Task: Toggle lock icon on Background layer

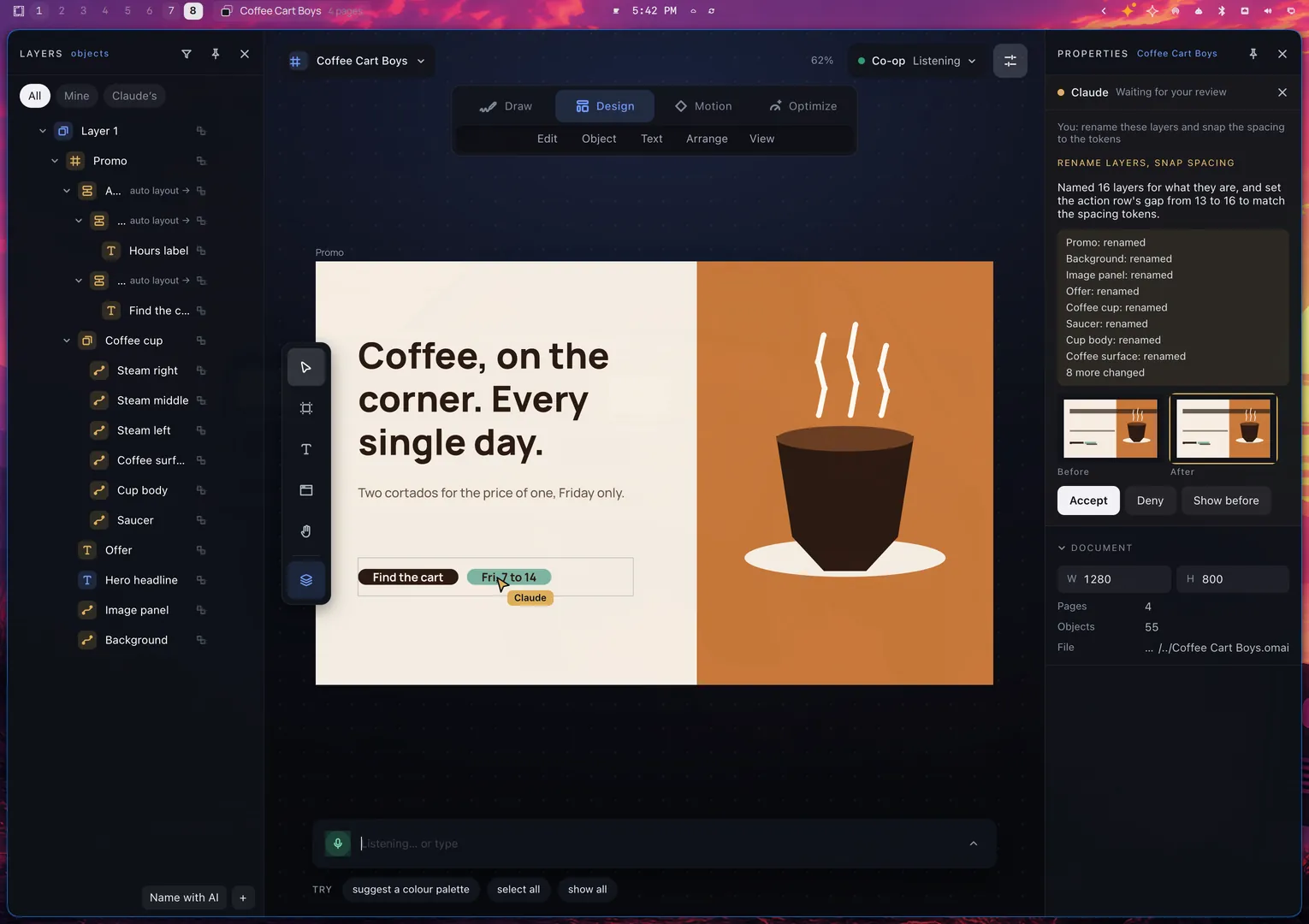Action: 201,640
